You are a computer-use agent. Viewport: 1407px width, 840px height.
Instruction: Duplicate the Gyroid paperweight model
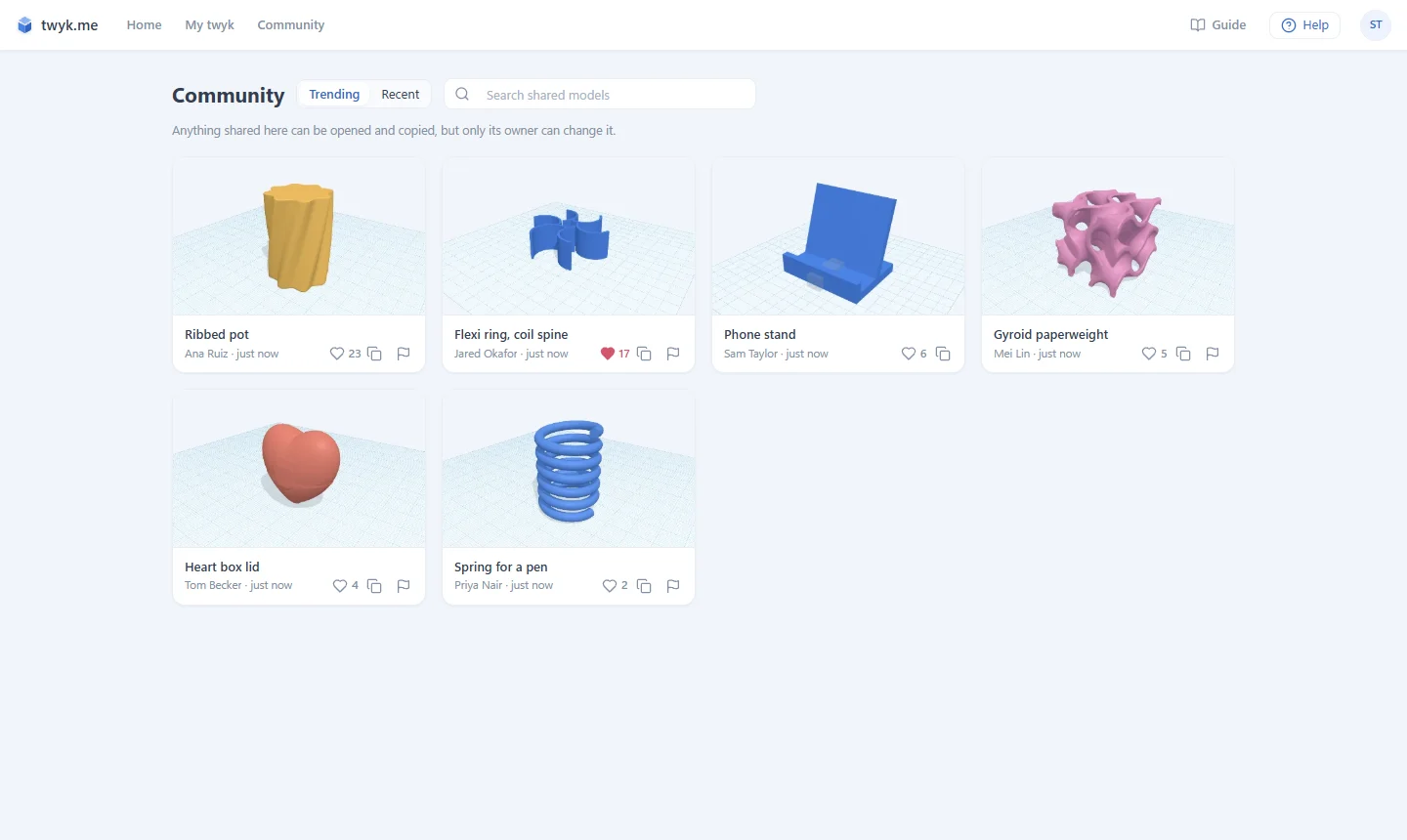[1183, 354]
